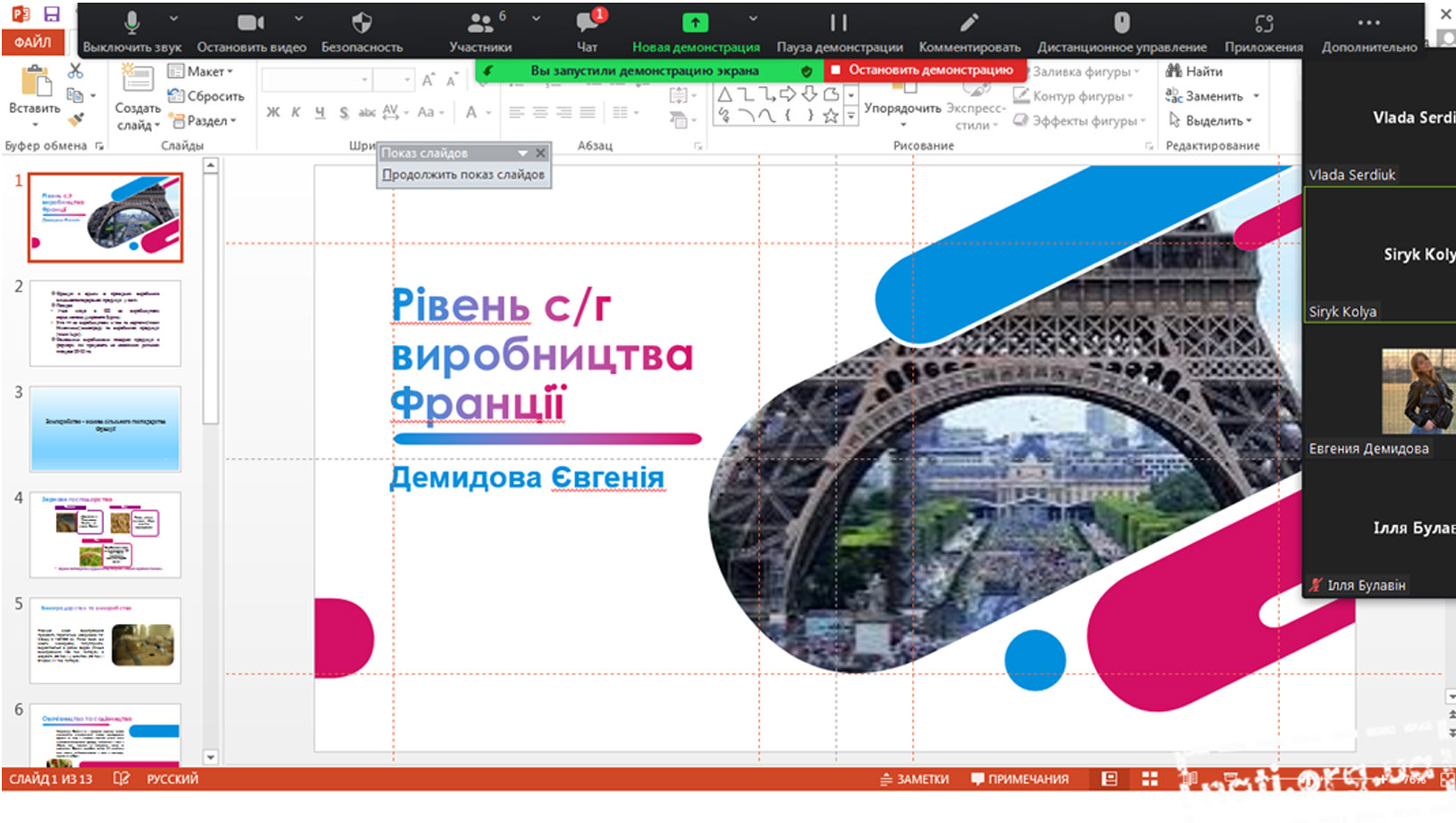
Task: Click slide title Рівень с/г виробництва Франції
Action: (x=542, y=355)
